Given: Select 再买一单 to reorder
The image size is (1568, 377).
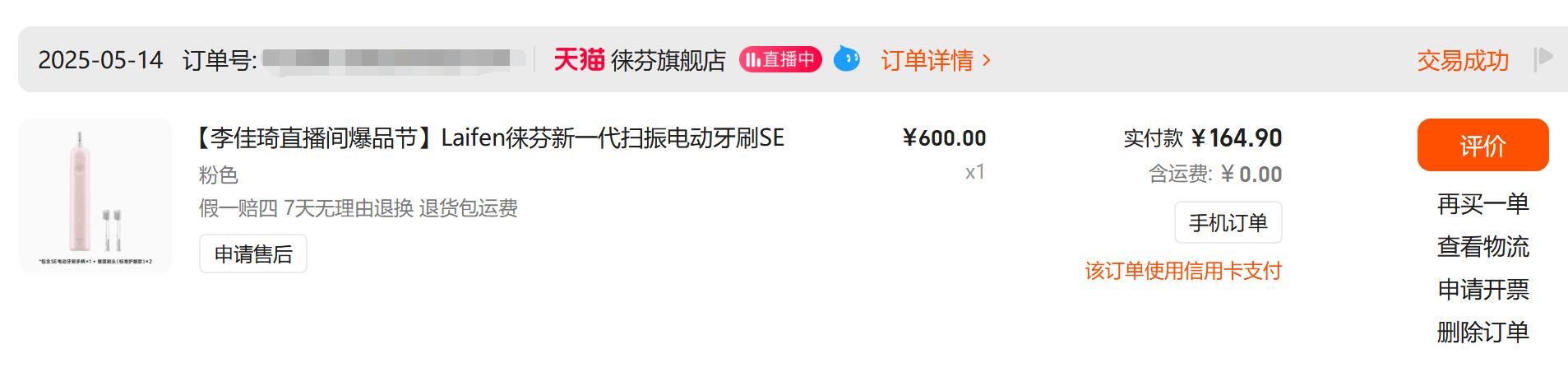Looking at the screenshot, I should click(x=1482, y=203).
